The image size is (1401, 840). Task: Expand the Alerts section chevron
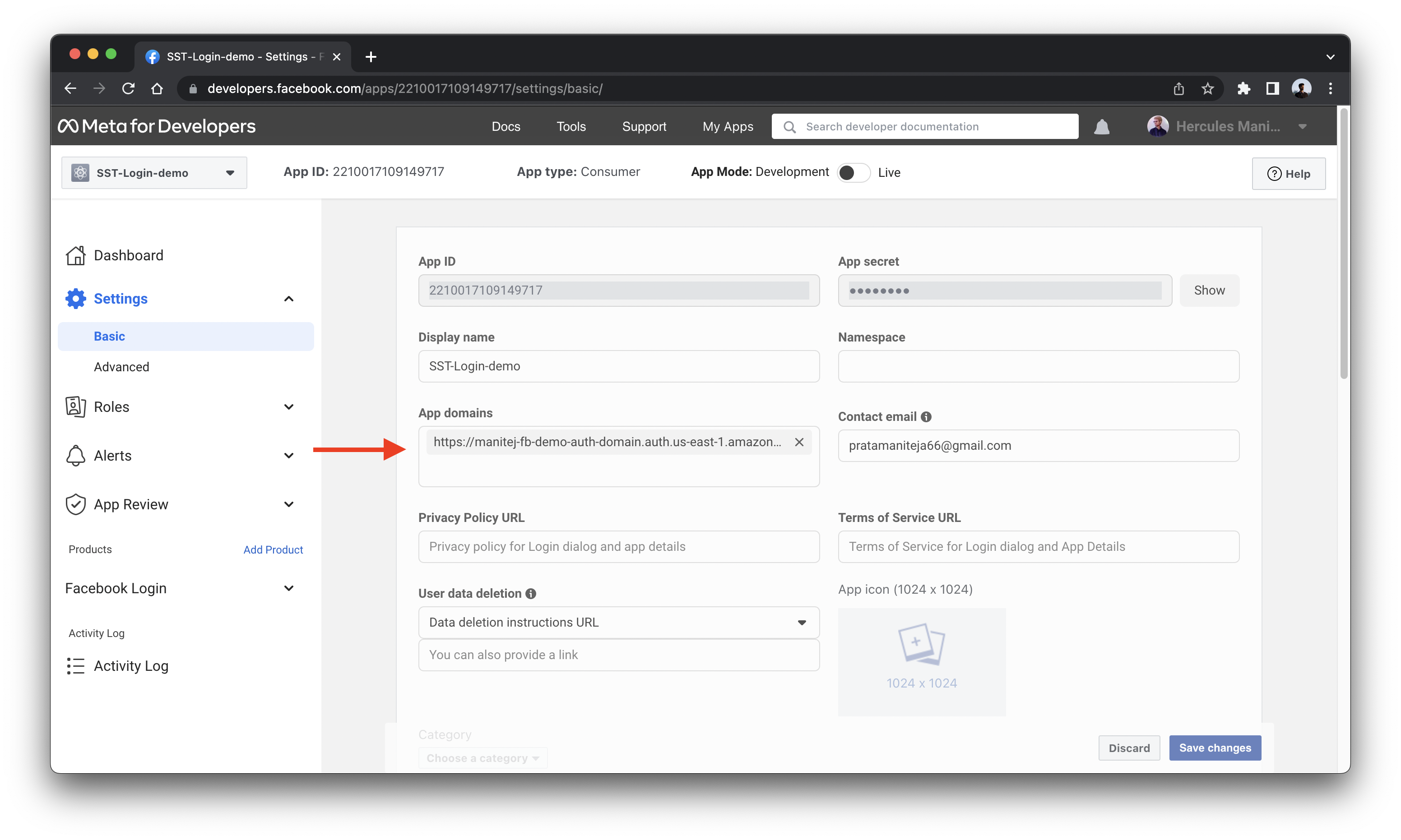(289, 456)
